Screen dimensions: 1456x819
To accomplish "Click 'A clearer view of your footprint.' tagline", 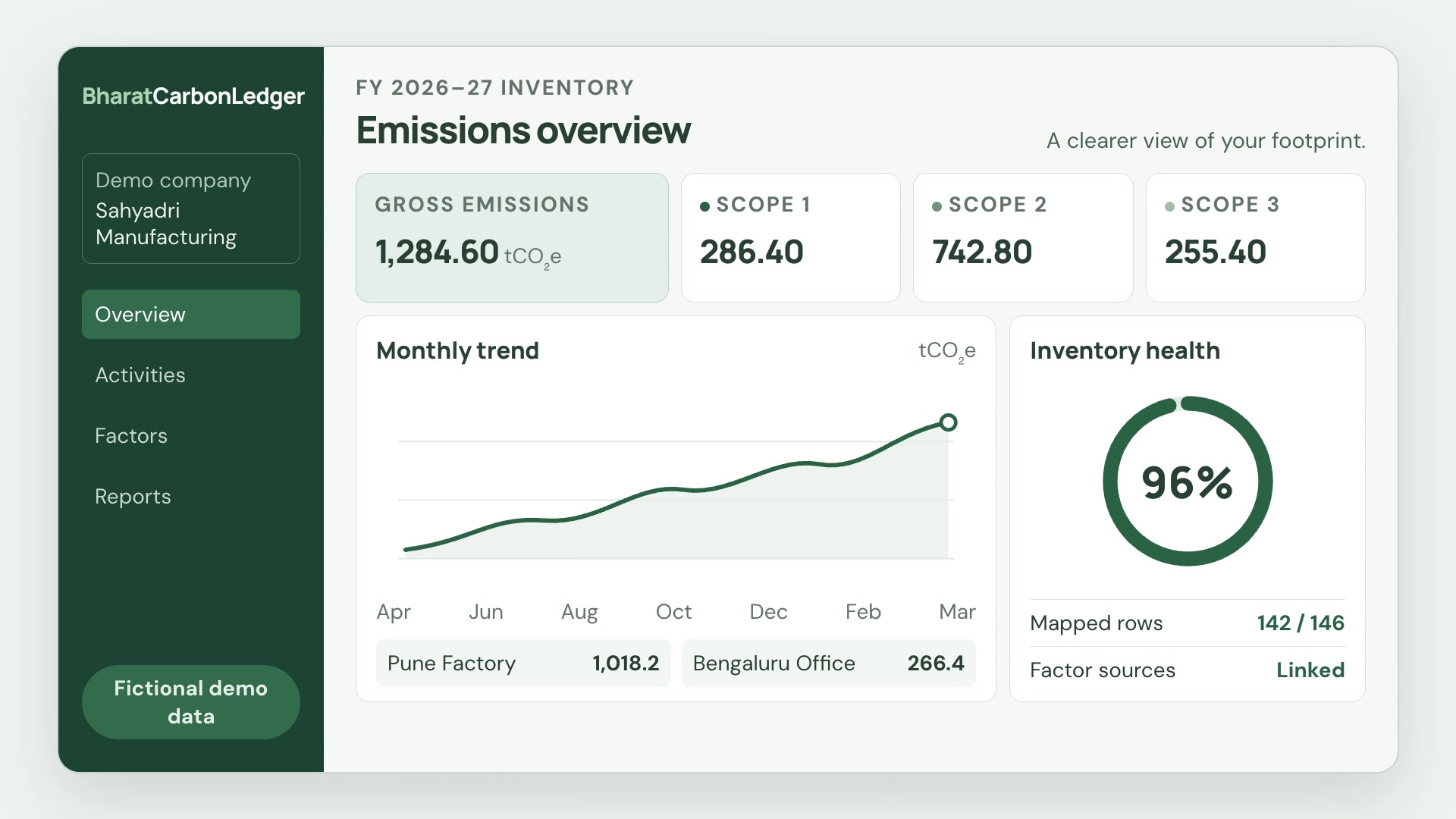I will [x=1206, y=141].
